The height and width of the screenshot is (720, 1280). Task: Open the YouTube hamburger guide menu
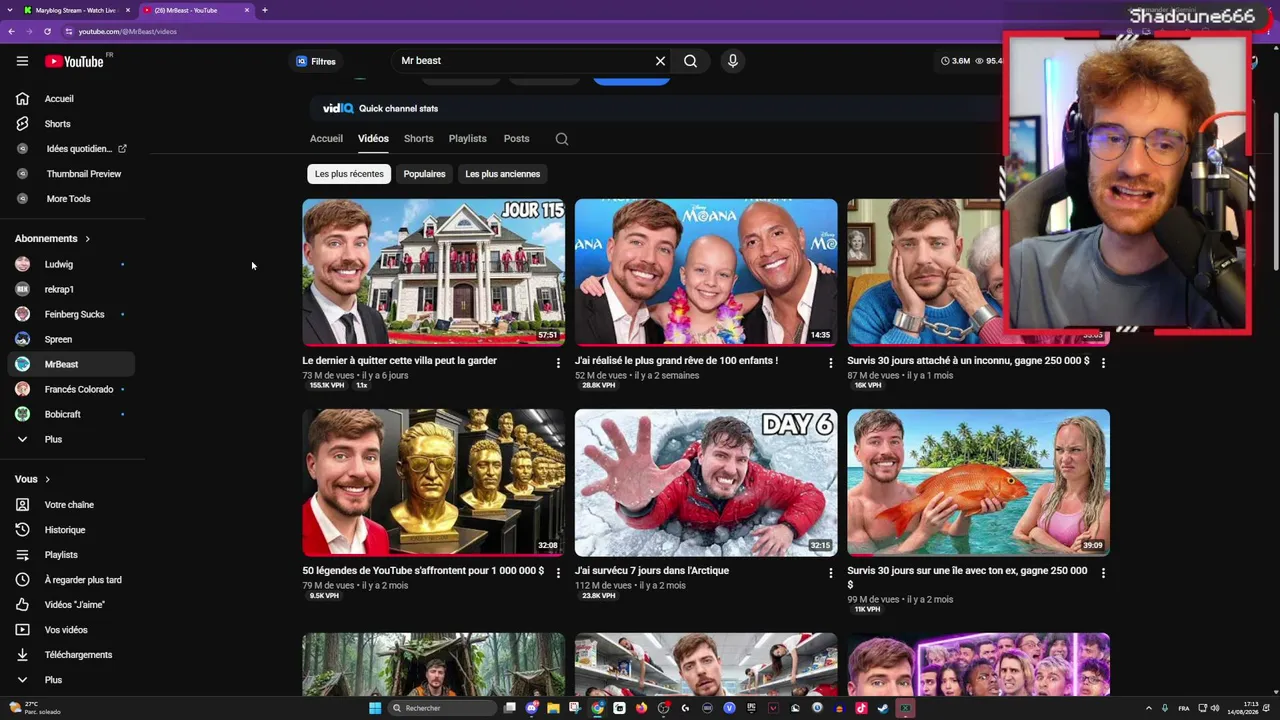click(x=22, y=61)
